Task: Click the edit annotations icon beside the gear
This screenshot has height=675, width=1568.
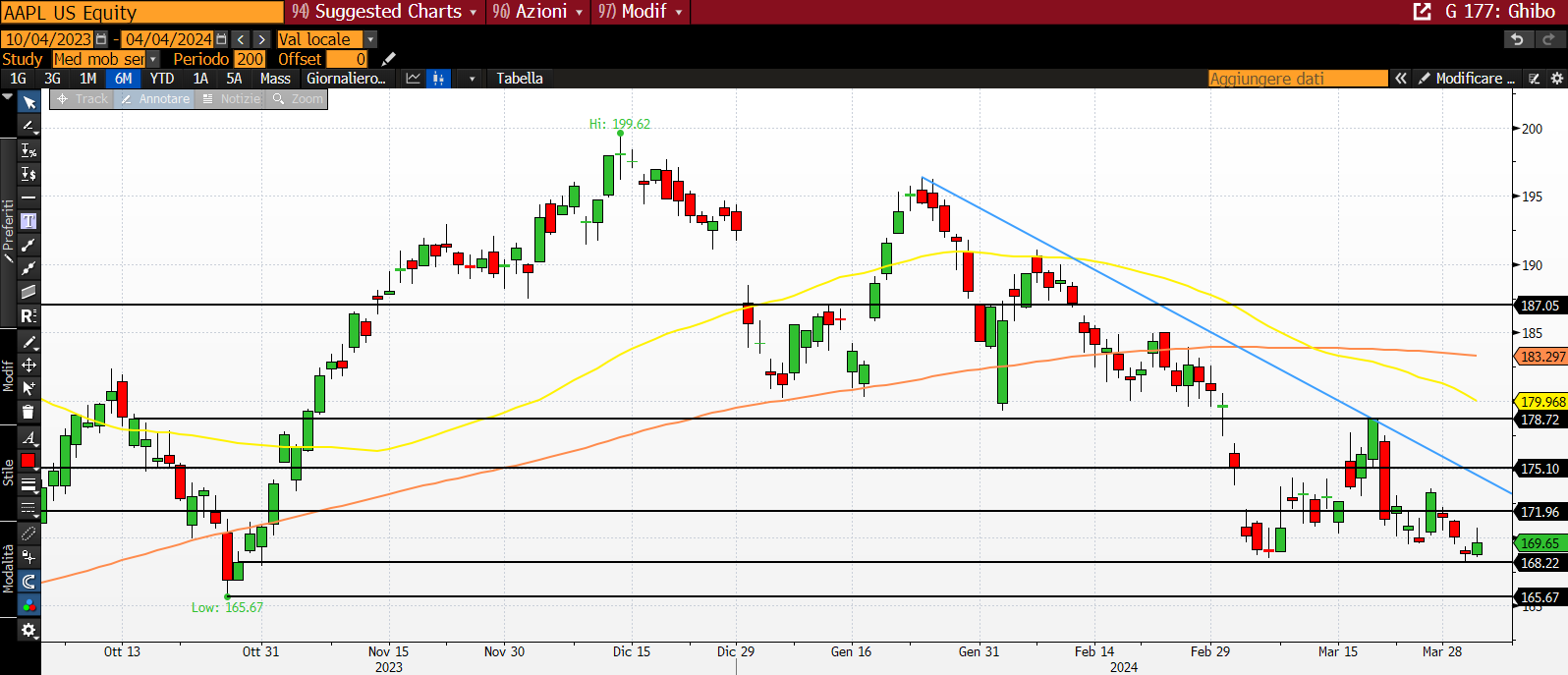Action: click(1535, 79)
